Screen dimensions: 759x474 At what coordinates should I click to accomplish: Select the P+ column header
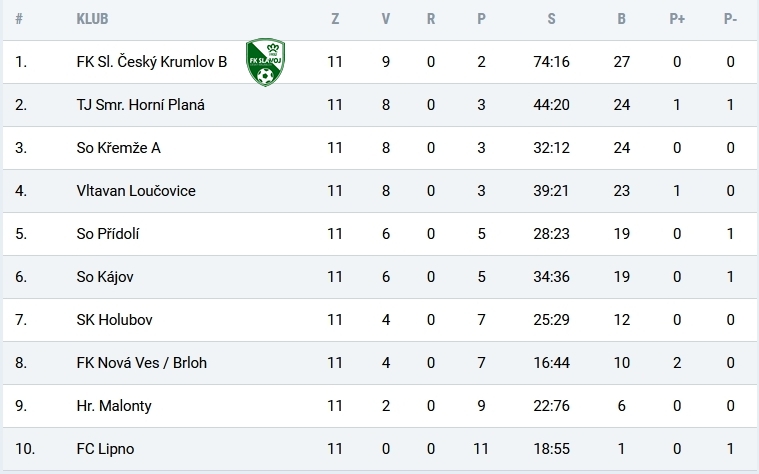click(x=677, y=19)
